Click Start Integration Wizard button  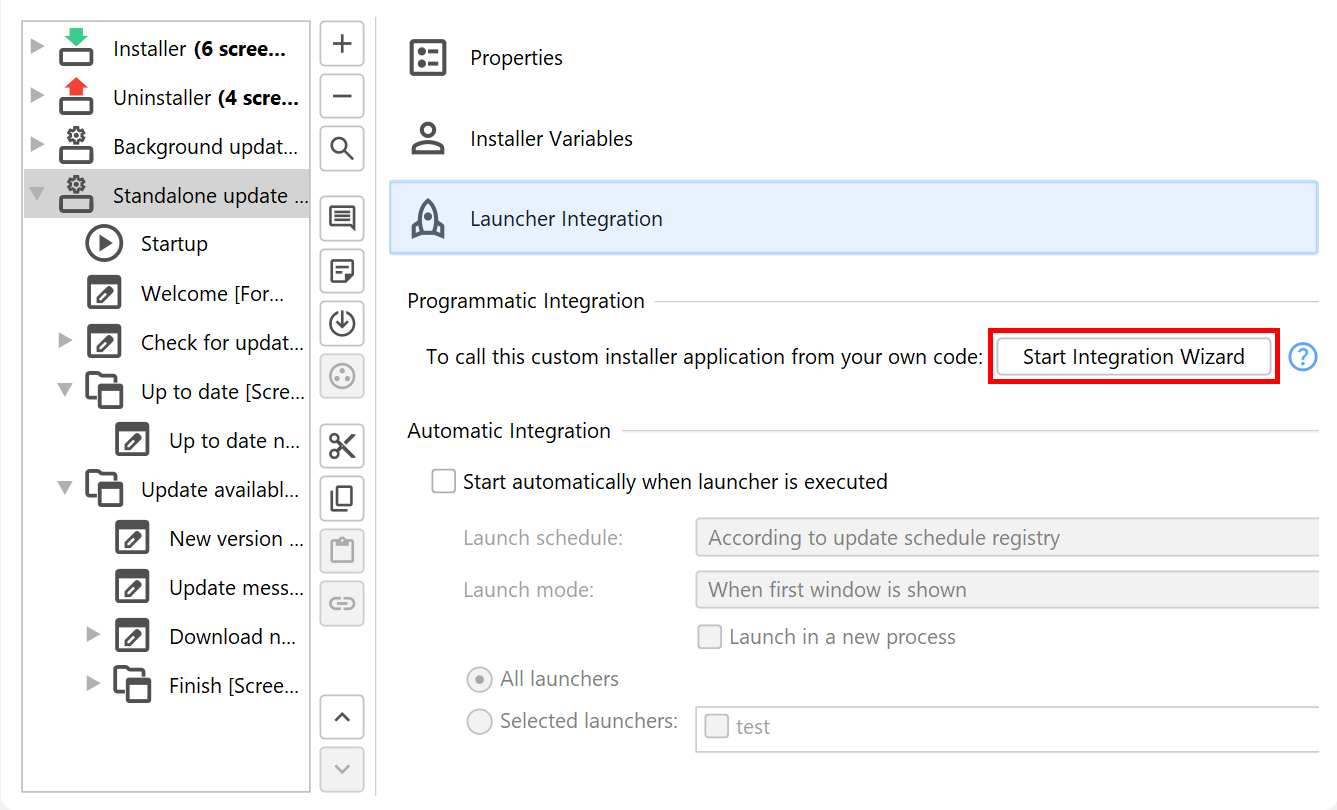click(x=1133, y=357)
